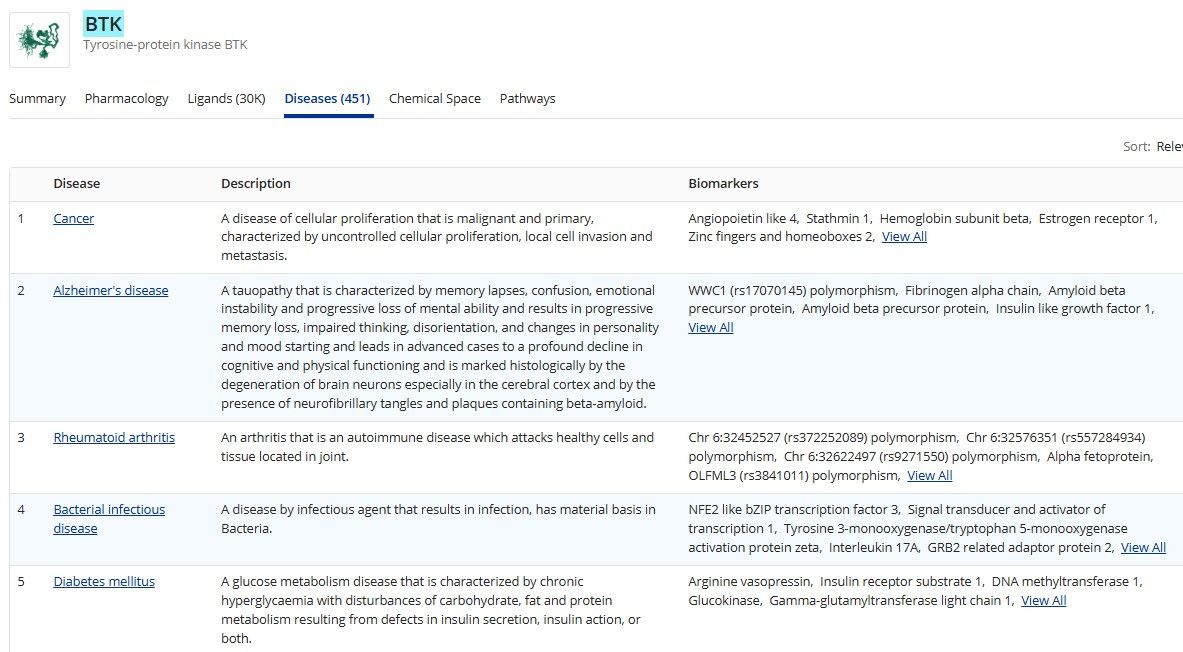View all Diabetes mellitus biomarkers
Viewport: 1183px width, 652px height.
click(x=1043, y=601)
